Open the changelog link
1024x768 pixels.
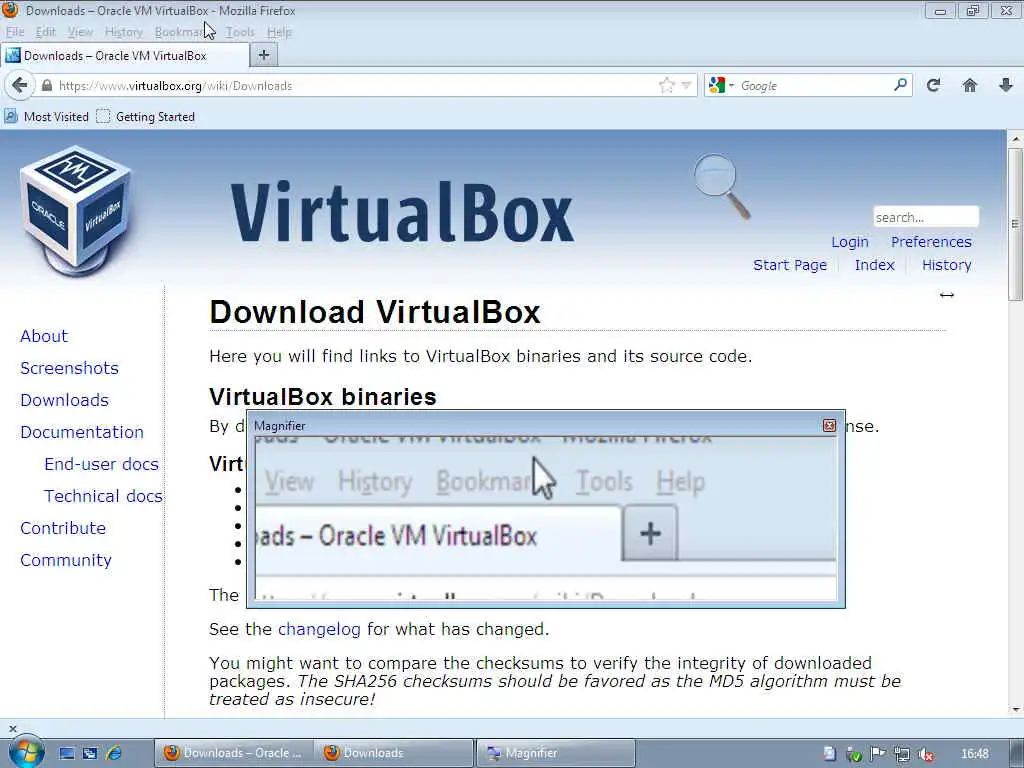tap(319, 629)
